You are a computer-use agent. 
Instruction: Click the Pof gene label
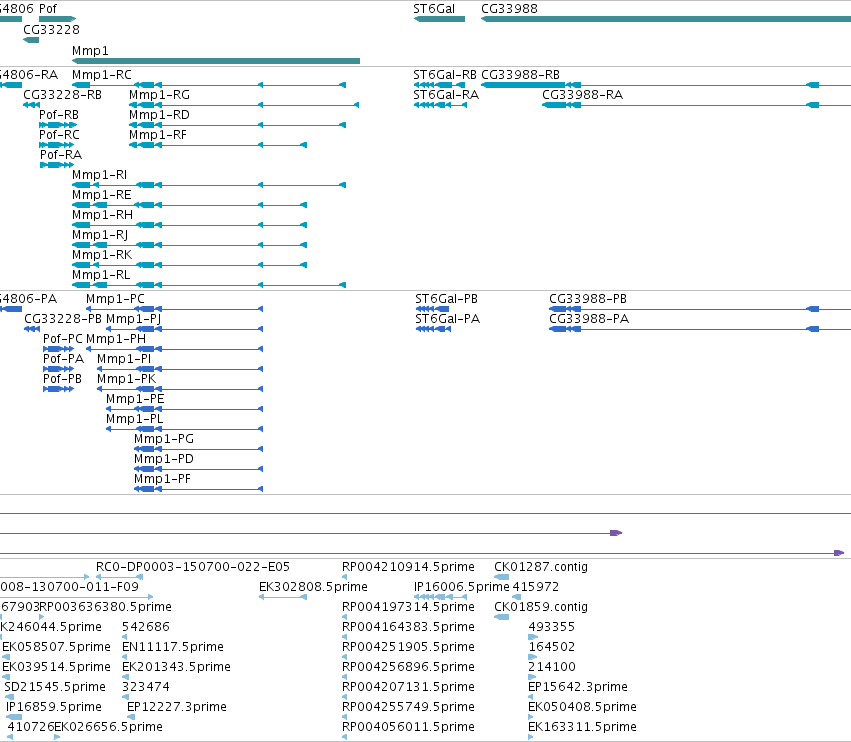point(48,9)
